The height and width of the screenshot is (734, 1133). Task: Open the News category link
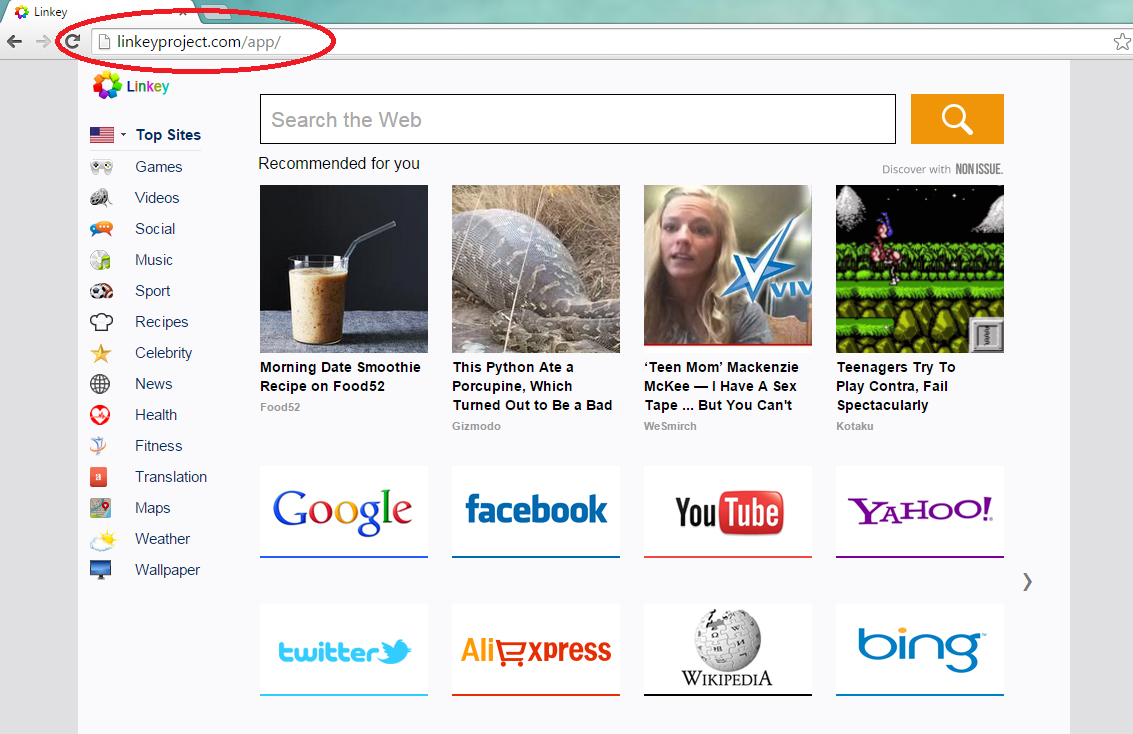(154, 384)
